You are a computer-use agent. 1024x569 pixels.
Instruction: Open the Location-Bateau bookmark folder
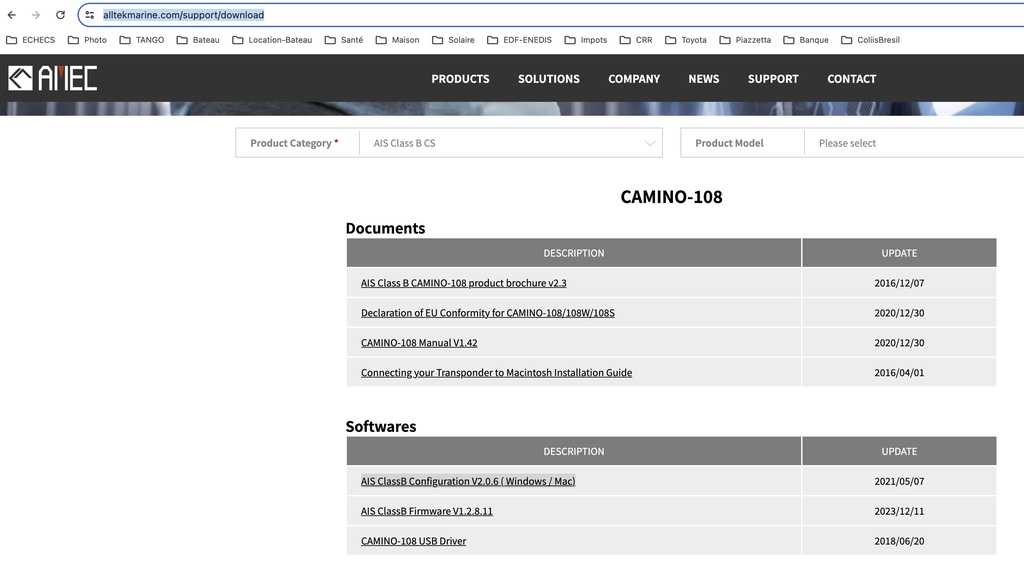(272, 40)
